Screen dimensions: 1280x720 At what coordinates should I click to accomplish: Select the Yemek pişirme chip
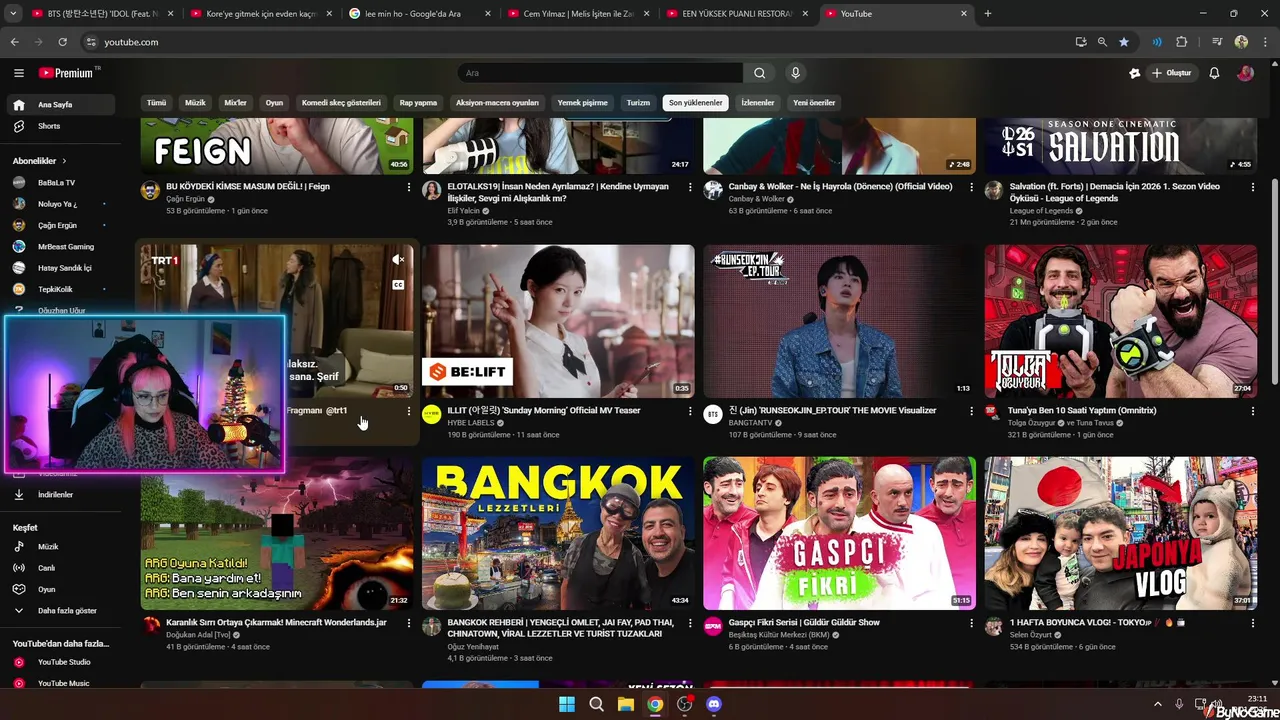[583, 103]
